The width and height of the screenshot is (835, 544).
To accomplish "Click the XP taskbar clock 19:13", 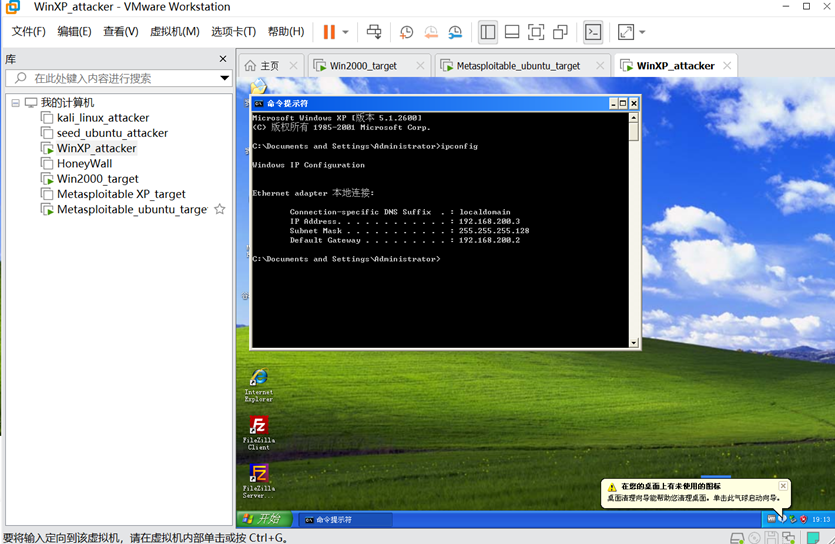I will 821,519.
